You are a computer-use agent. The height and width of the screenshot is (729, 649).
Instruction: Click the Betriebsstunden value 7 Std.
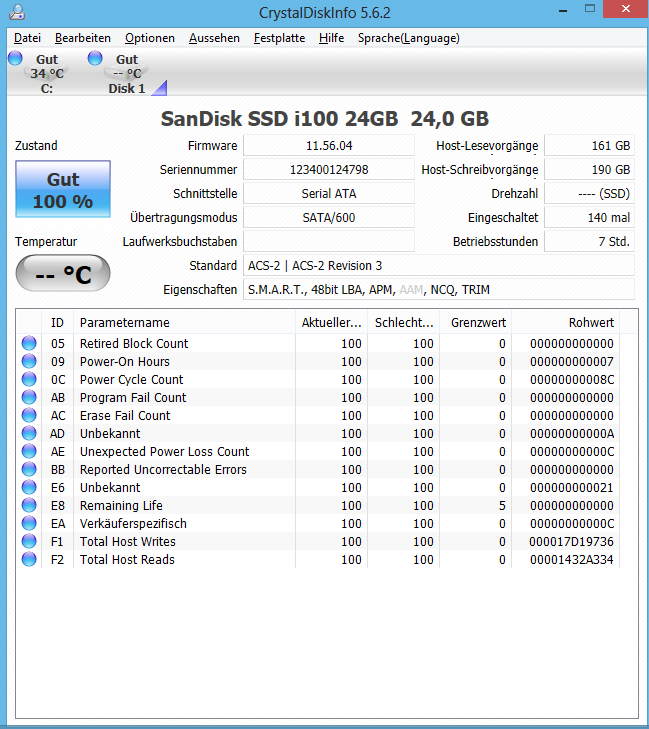click(x=589, y=242)
